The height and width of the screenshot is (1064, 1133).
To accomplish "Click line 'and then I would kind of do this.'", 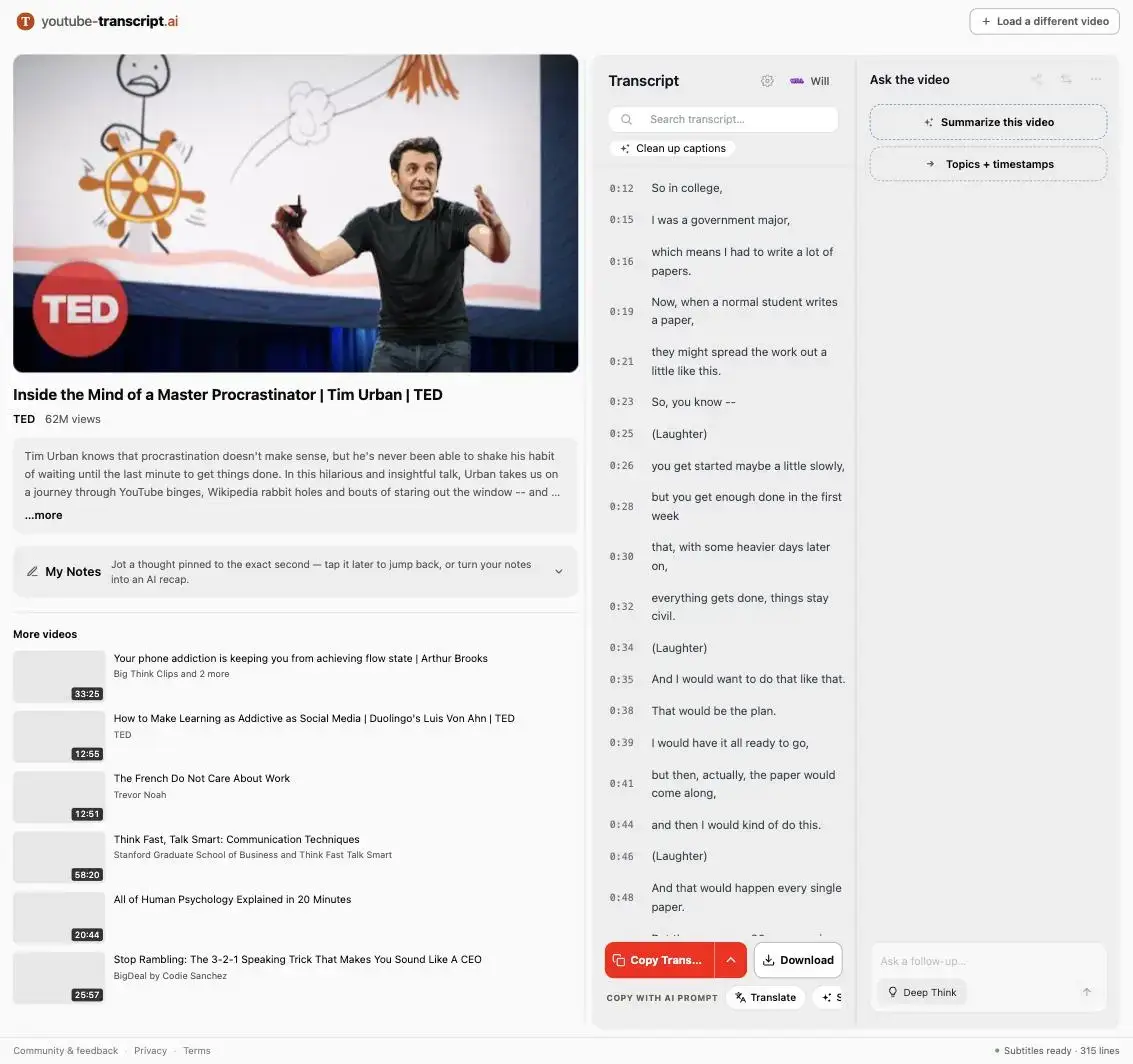I will pos(736,824).
